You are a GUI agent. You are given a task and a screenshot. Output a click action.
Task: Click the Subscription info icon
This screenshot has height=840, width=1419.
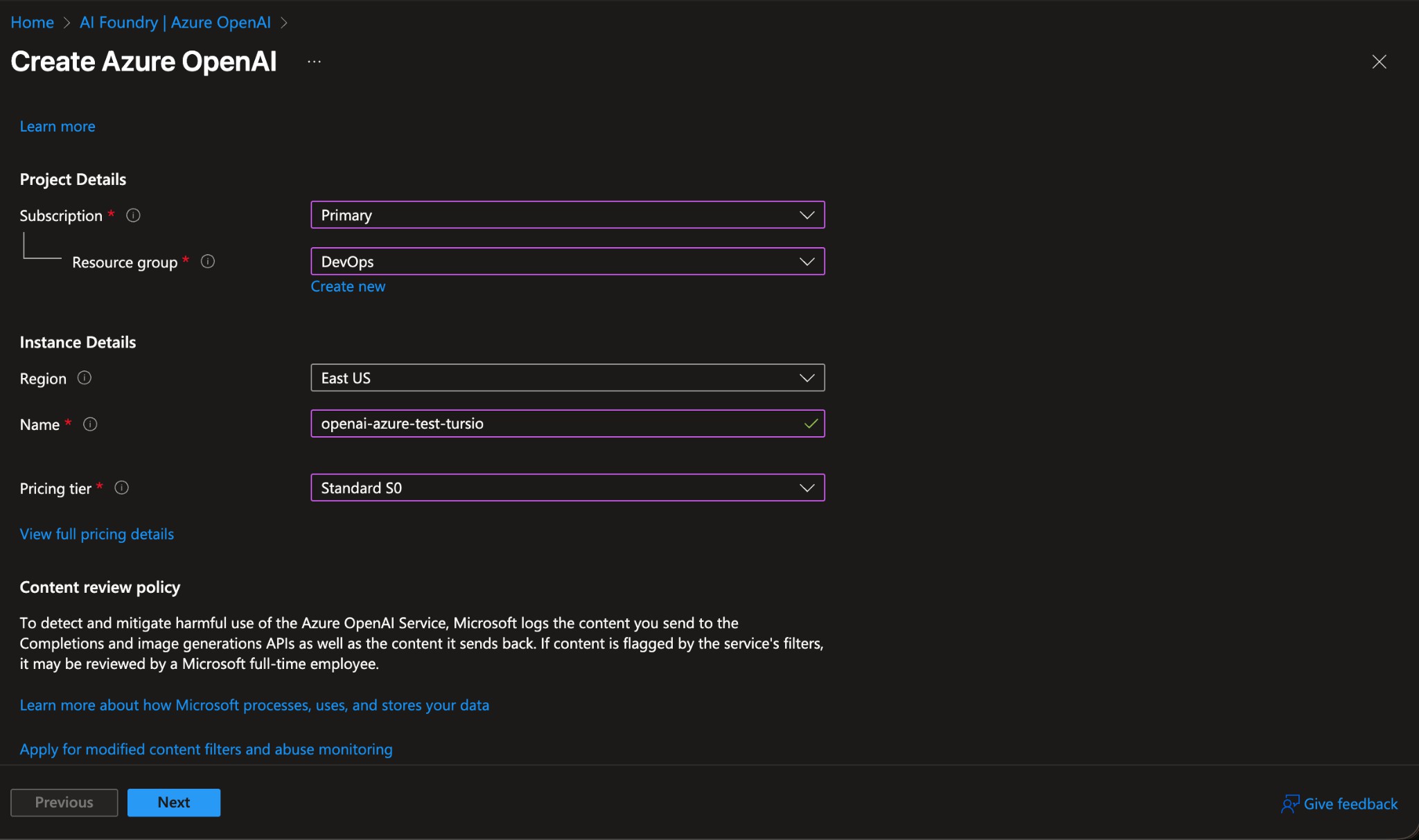point(133,215)
